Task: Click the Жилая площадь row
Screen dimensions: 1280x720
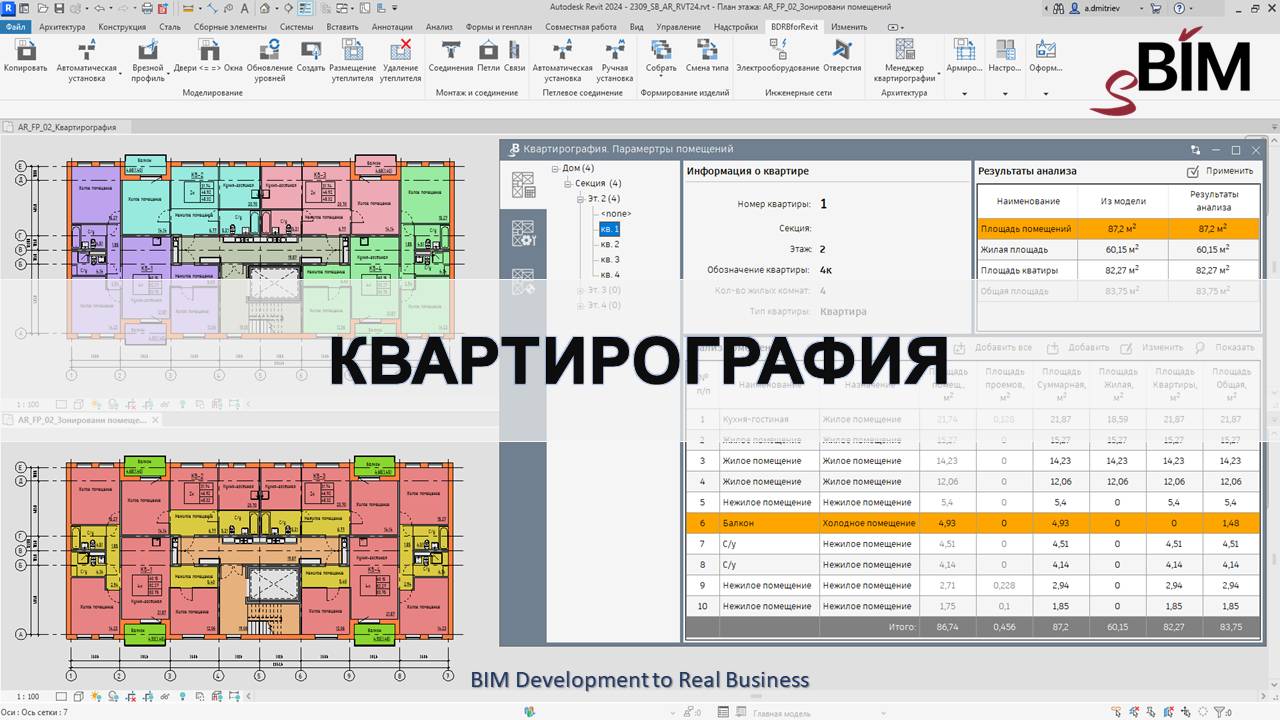Action: click(1118, 250)
